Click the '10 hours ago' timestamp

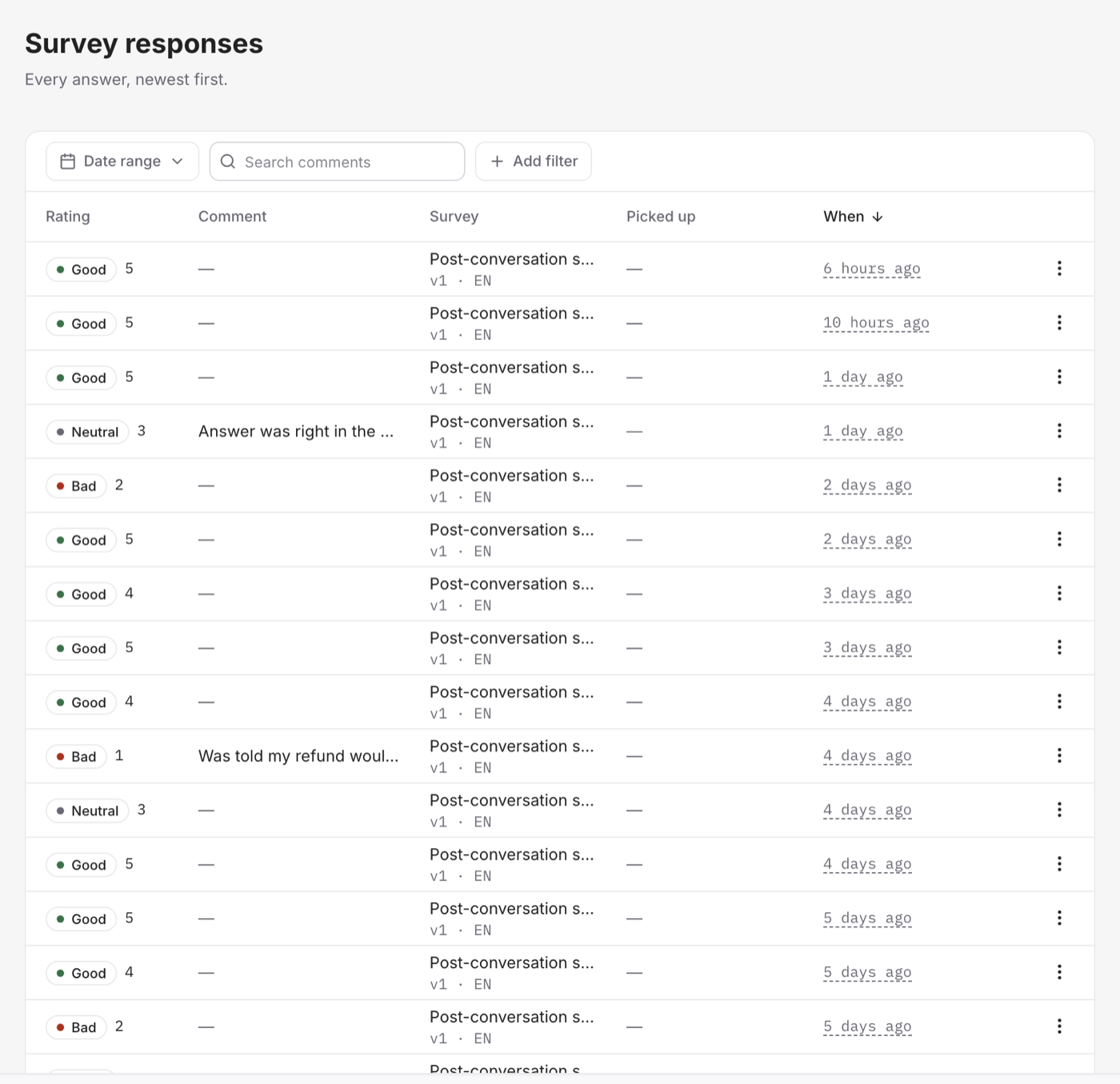coord(876,323)
